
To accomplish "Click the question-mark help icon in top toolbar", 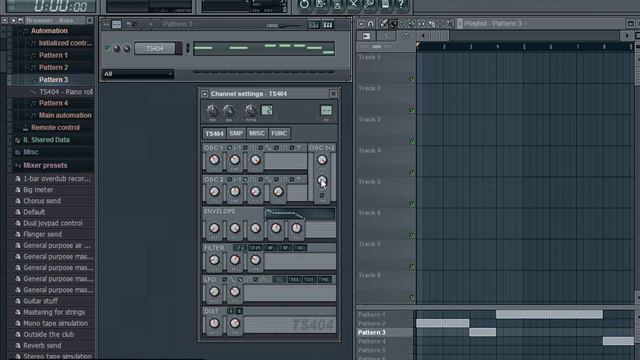I will tap(401, 4).
